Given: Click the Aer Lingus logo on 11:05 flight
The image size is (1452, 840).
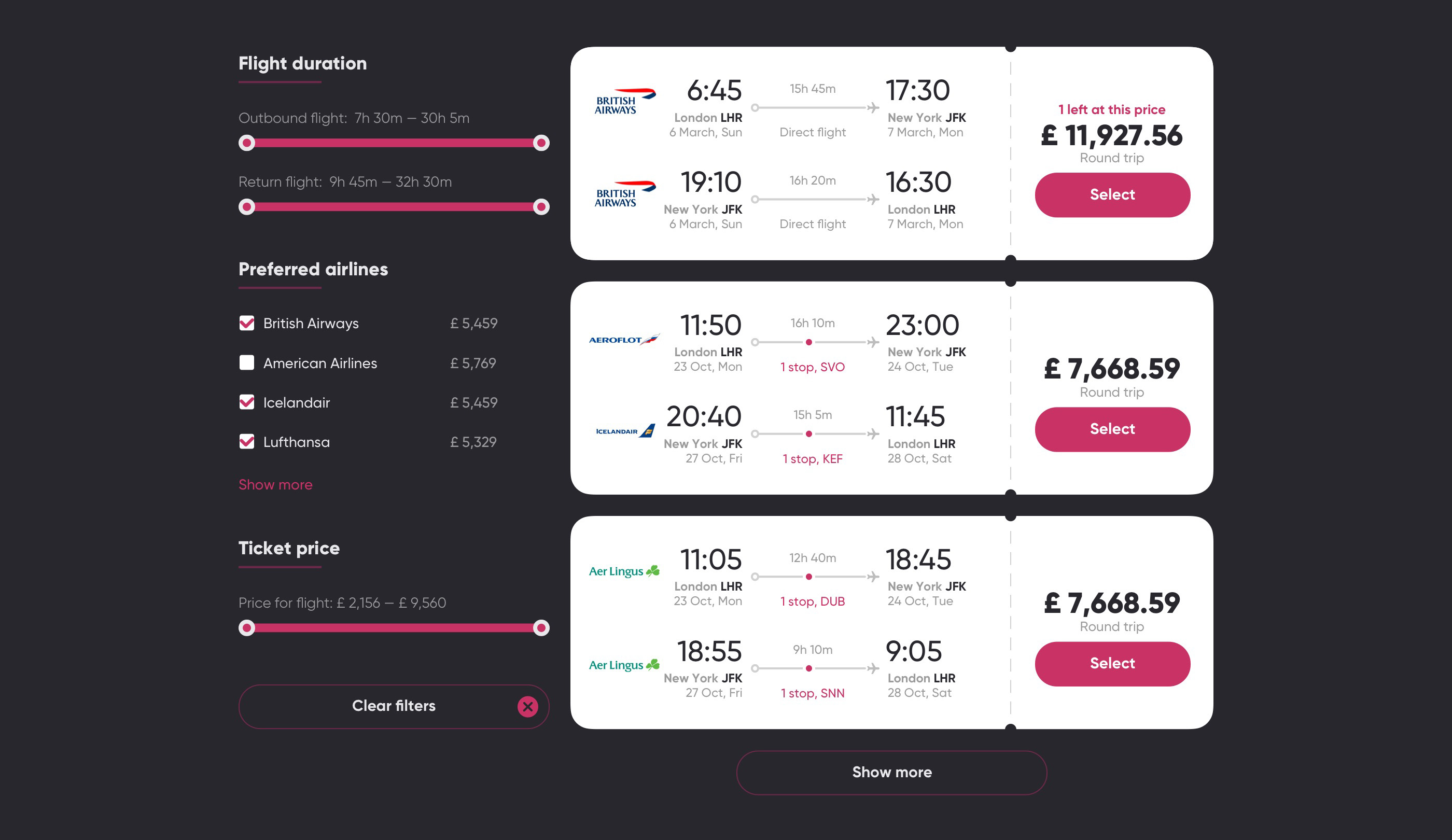Looking at the screenshot, I should (623, 571).
